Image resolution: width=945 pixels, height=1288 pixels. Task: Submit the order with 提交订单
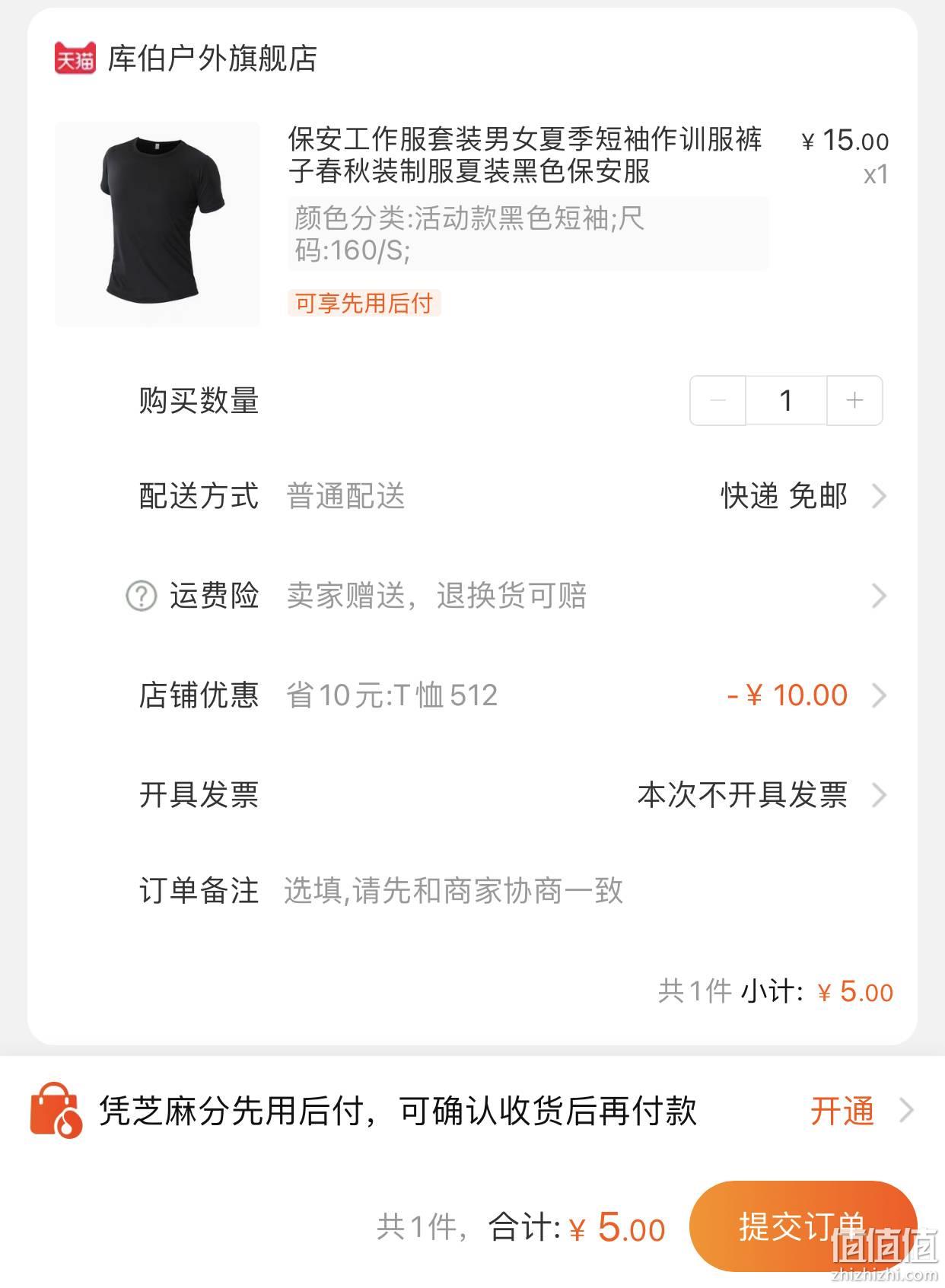(803, 1226)
